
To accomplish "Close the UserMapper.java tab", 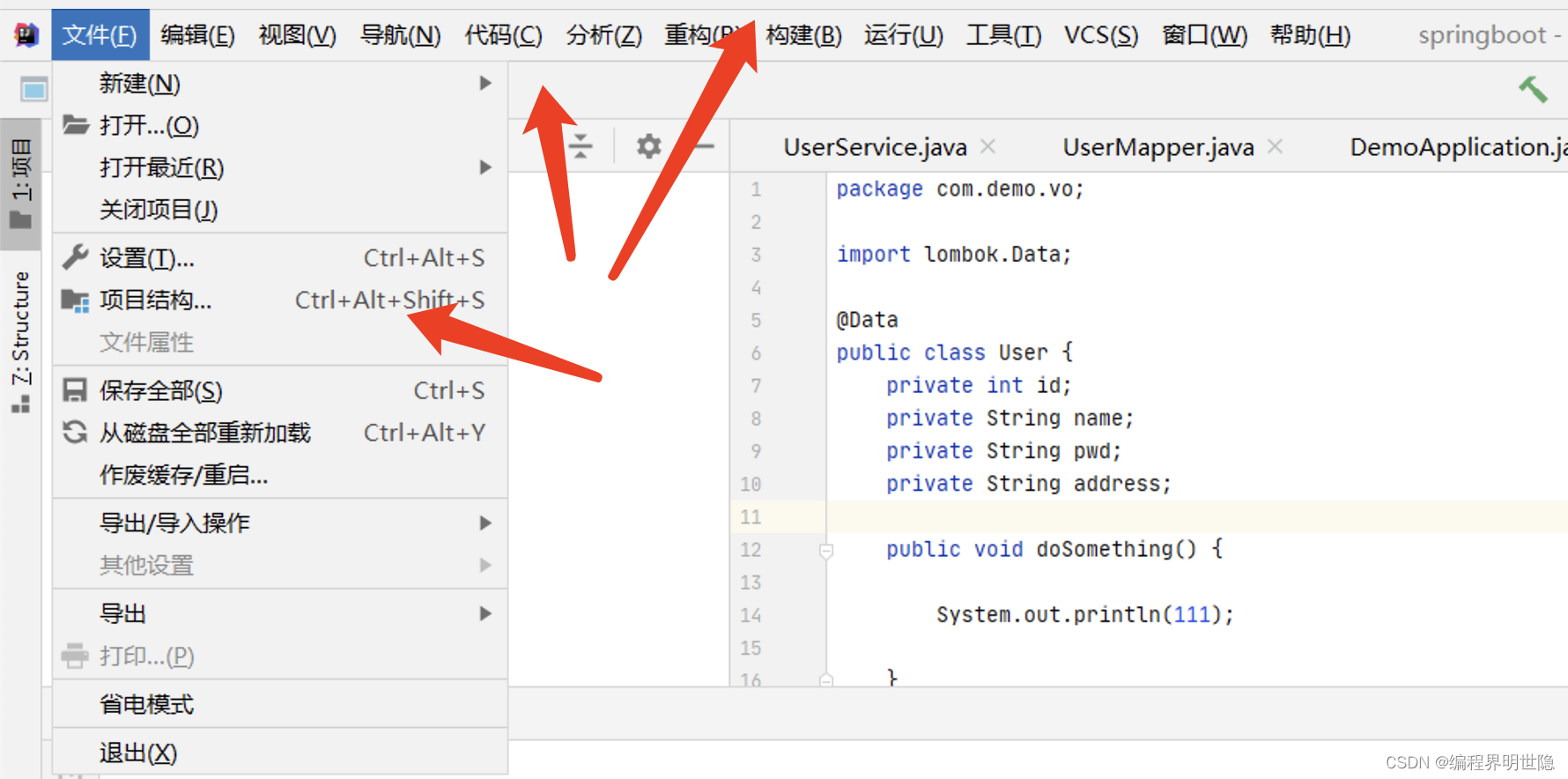I will click(1275, 146).
